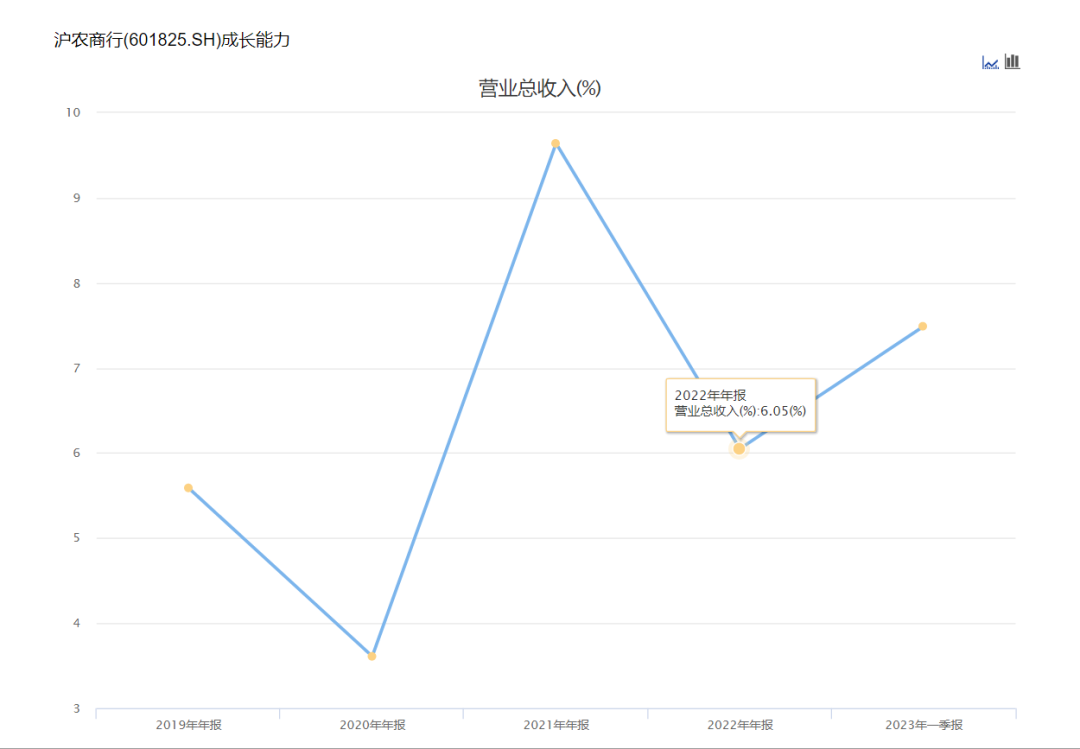Viewport: 1080px width, 749px height.
Task: Select the highlighted 2022年年报 data point
Action: [x=739, y=449]
